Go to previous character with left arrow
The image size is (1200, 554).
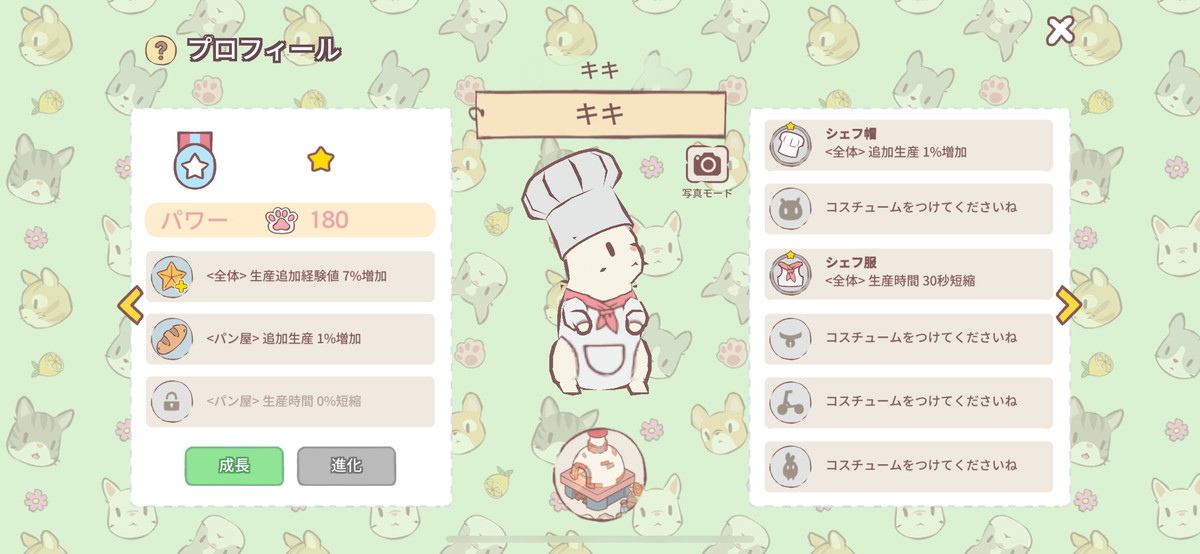click(x=131, y=306)
